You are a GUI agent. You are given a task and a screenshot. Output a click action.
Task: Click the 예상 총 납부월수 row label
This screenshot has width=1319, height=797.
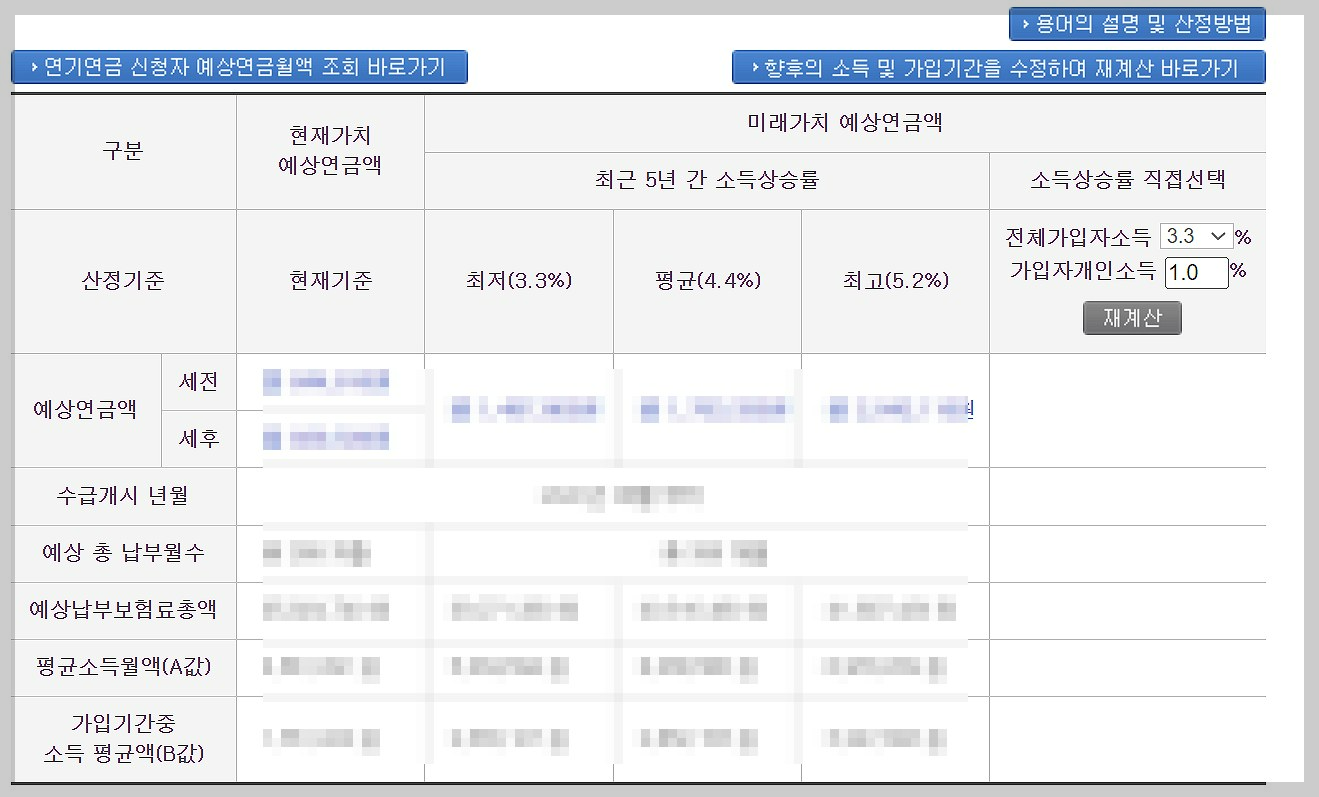pyautogui.click(x=123, y=553)
